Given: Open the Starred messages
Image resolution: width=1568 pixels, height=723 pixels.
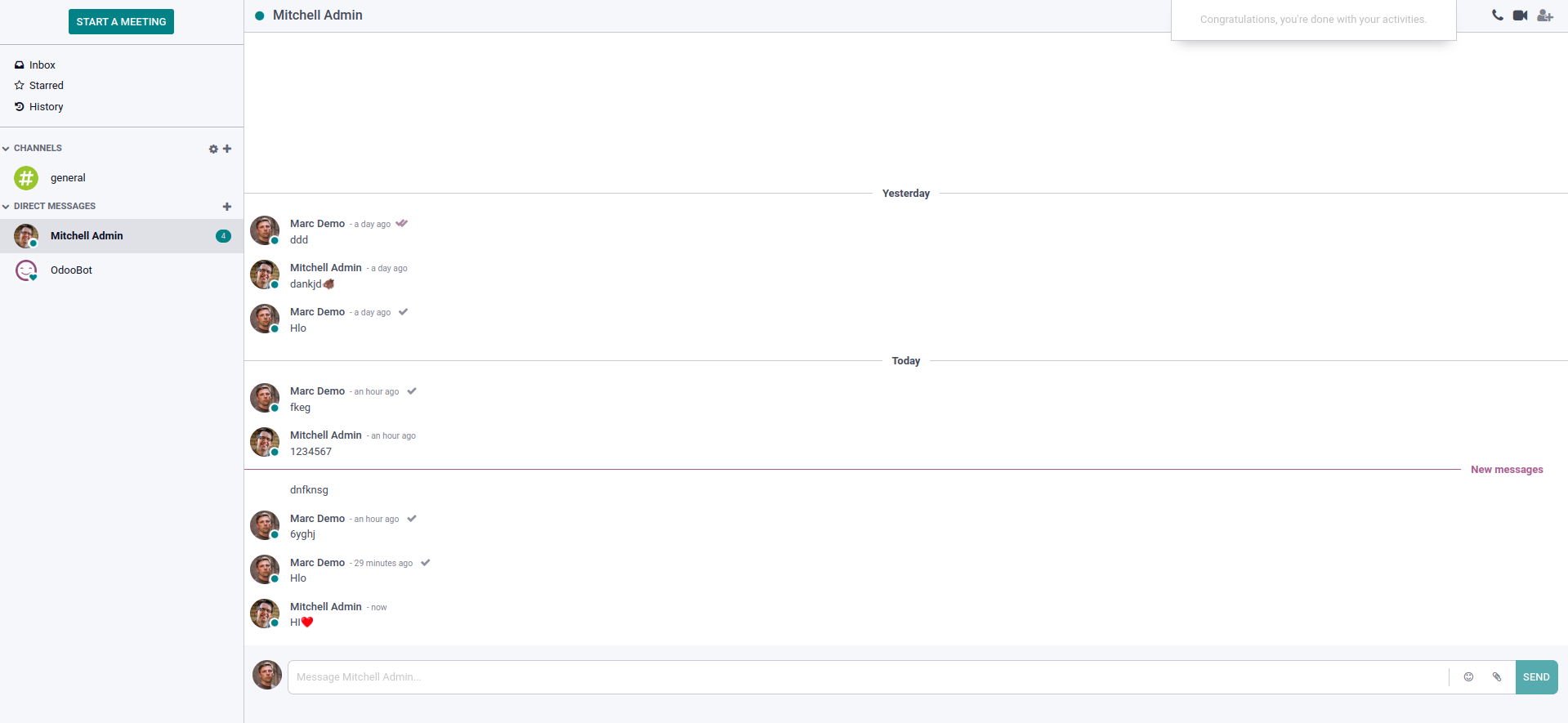Looking at the screenshot, I should (x=46, y=86).
